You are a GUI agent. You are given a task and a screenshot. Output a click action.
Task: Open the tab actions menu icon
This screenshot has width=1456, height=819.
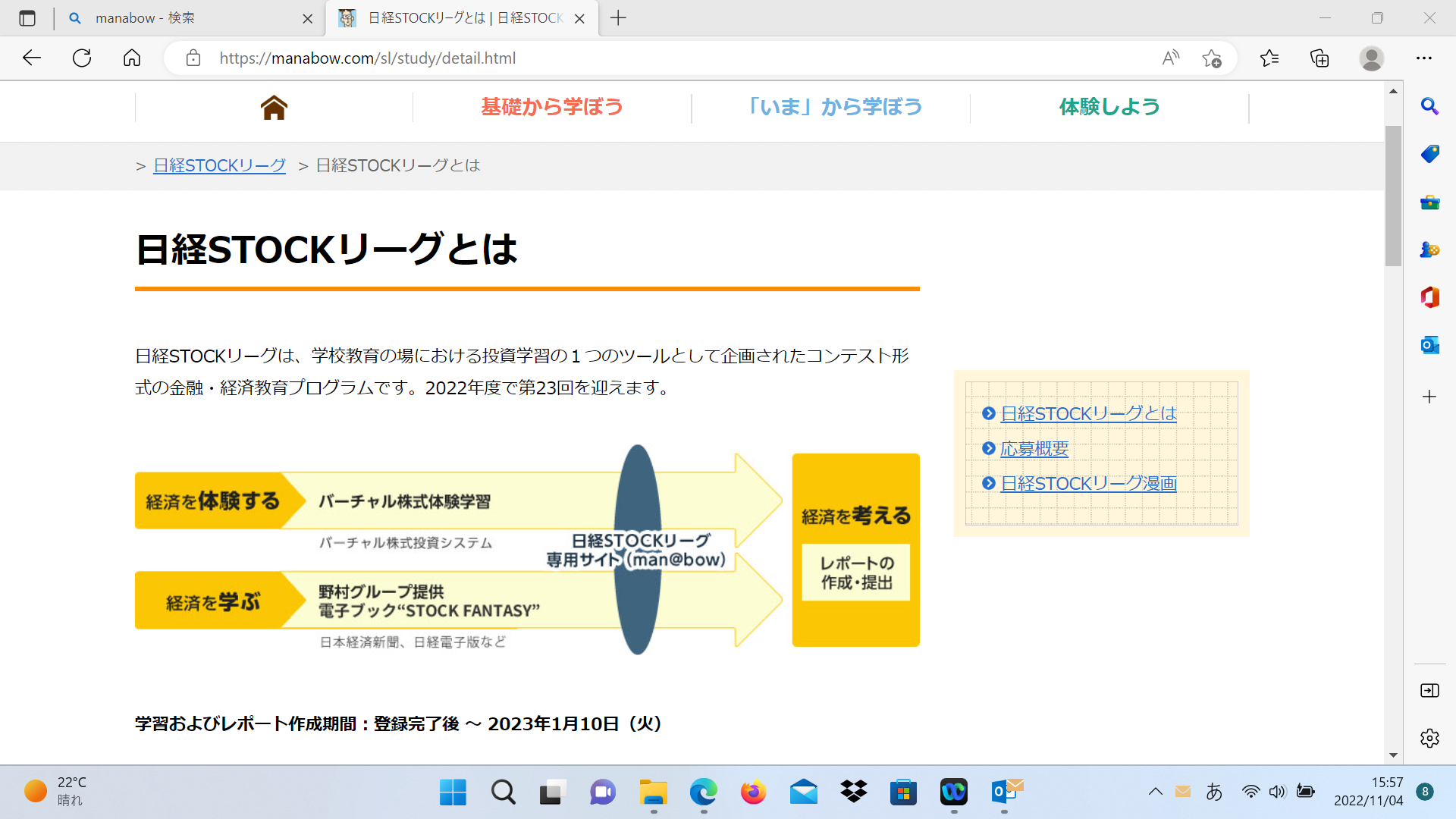[x=27, y=18]
